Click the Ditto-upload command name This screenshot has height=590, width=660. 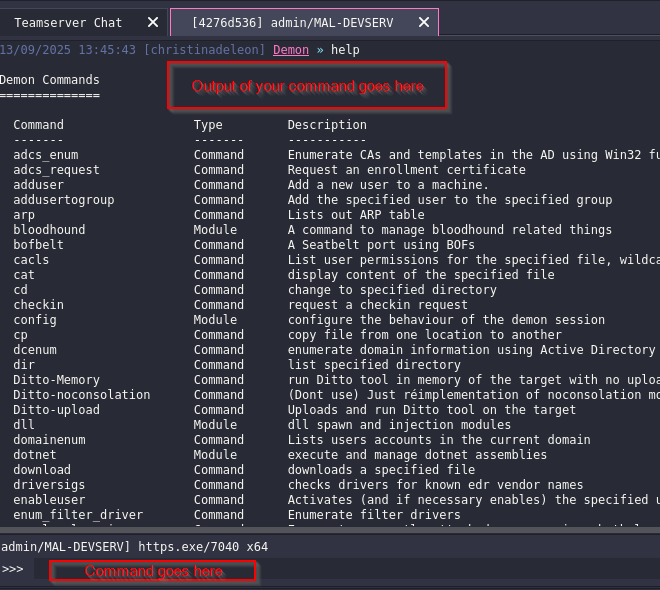[x=56, y=410]
